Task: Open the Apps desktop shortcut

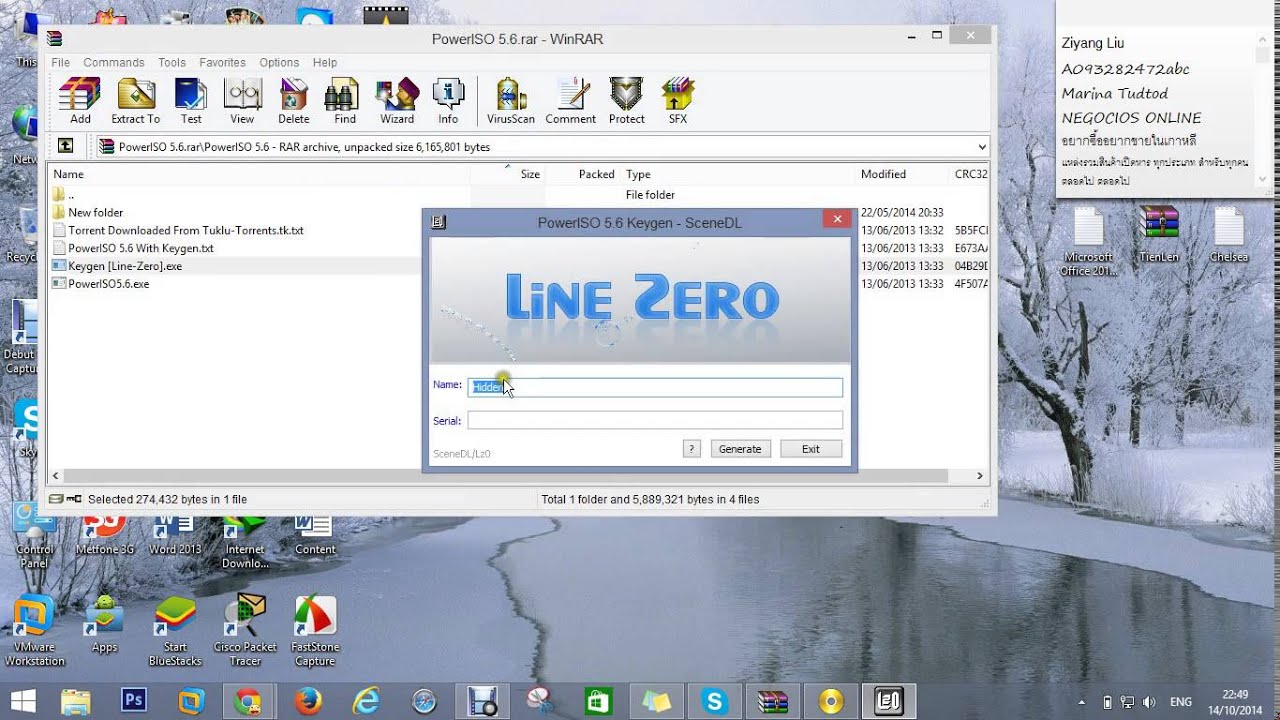Action: pos(105,625)
